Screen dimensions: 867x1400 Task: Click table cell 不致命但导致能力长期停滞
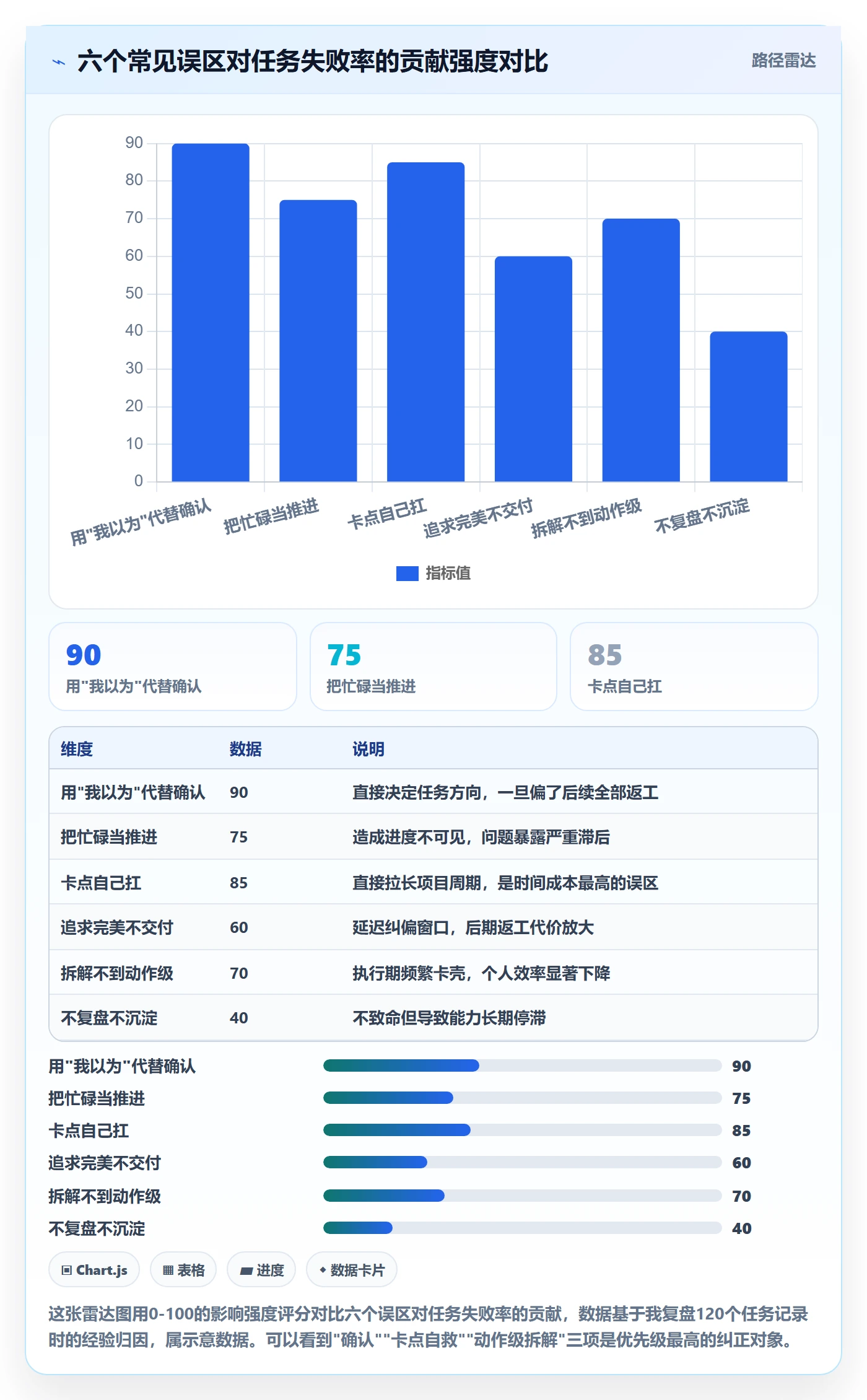pos(449,1018)
